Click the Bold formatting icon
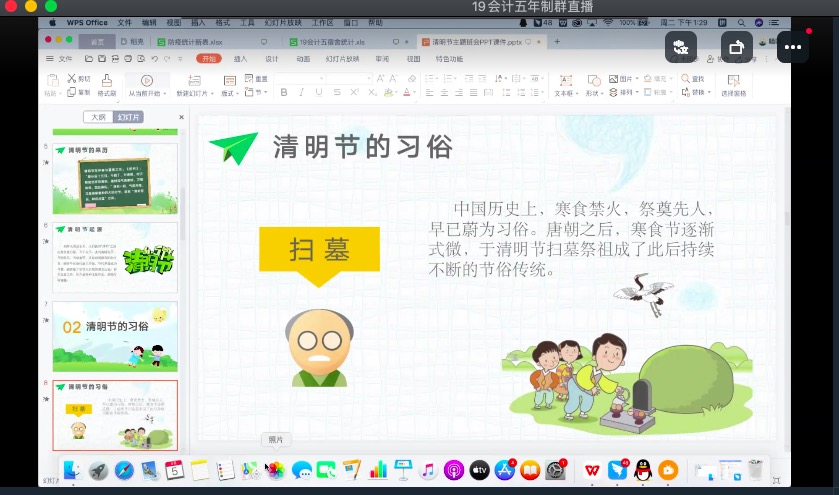Screen dimensions: 839x495 (x=284, y=93)
